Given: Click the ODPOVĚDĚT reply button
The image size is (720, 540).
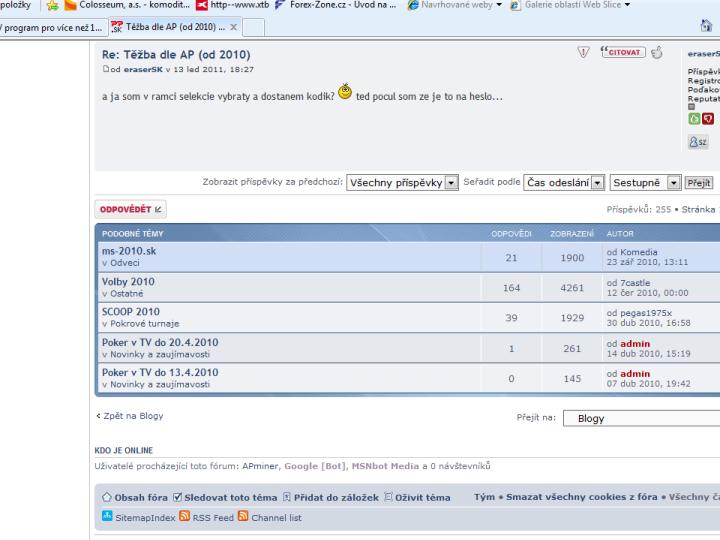Looking at the screenshot, I should click(130, 209).
